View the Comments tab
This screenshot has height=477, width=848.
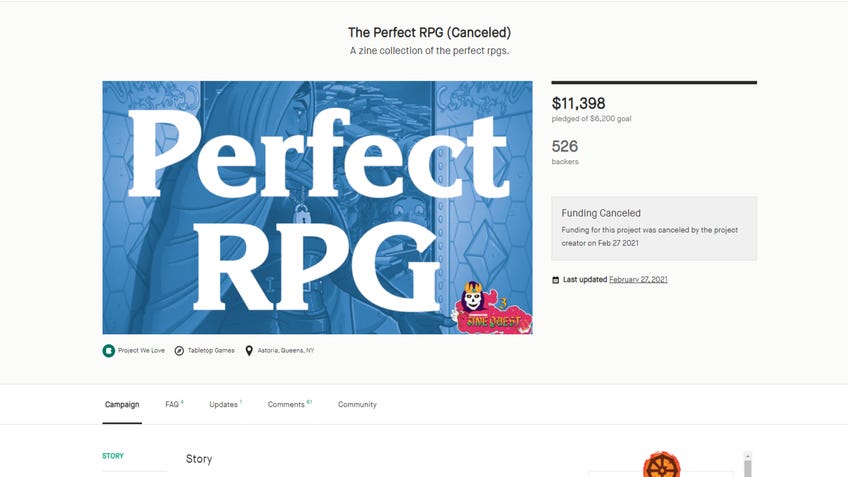click(290, 405)
